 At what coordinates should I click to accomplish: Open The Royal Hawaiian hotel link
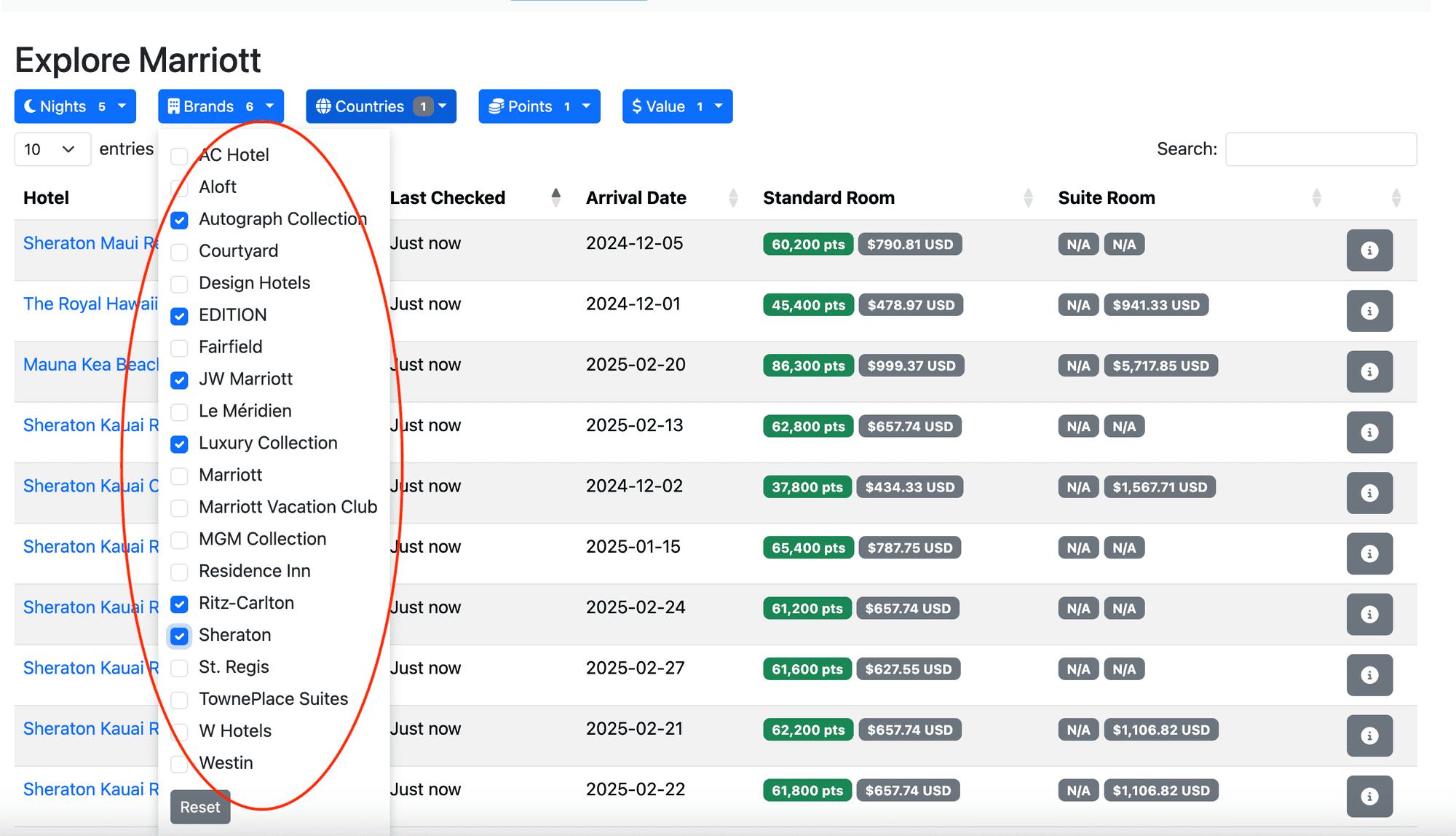tap(90, 304)
